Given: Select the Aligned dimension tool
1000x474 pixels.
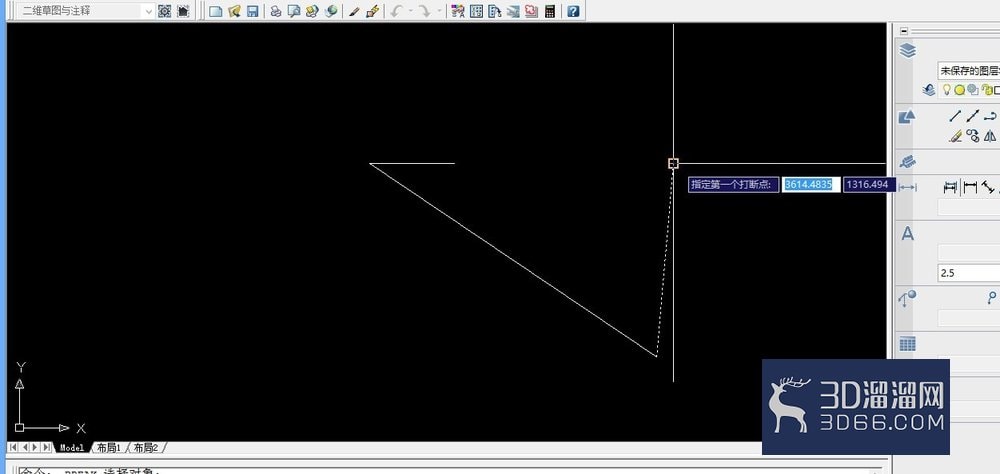Looking at the screenshot, I should point(988,187).
